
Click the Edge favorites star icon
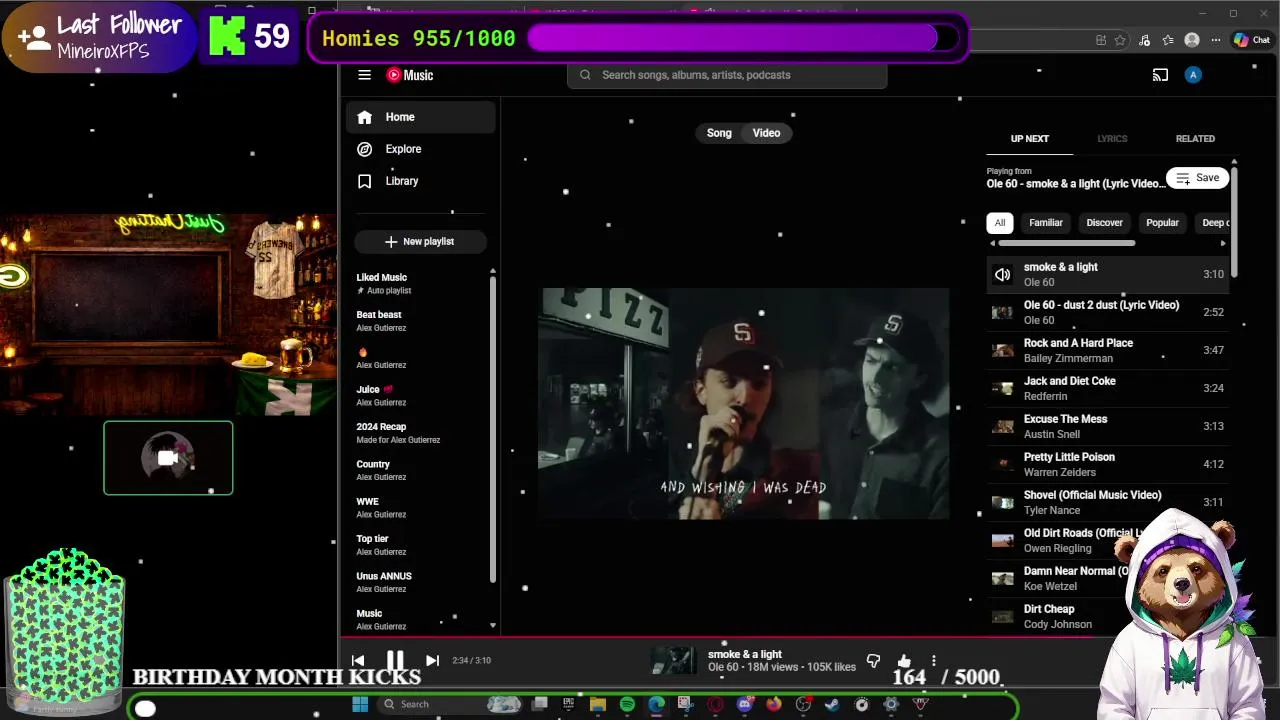tap(1120, 40)
